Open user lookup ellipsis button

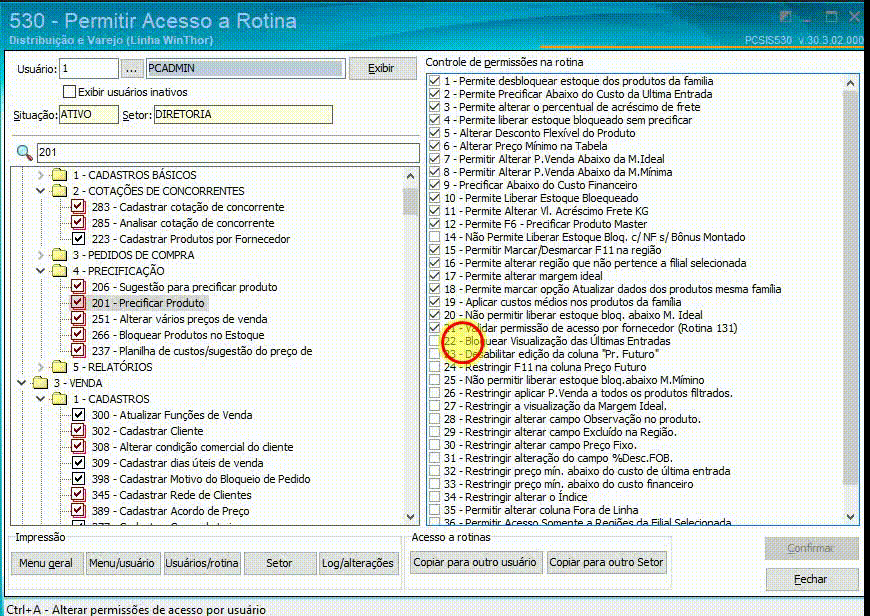click(131, 69)
